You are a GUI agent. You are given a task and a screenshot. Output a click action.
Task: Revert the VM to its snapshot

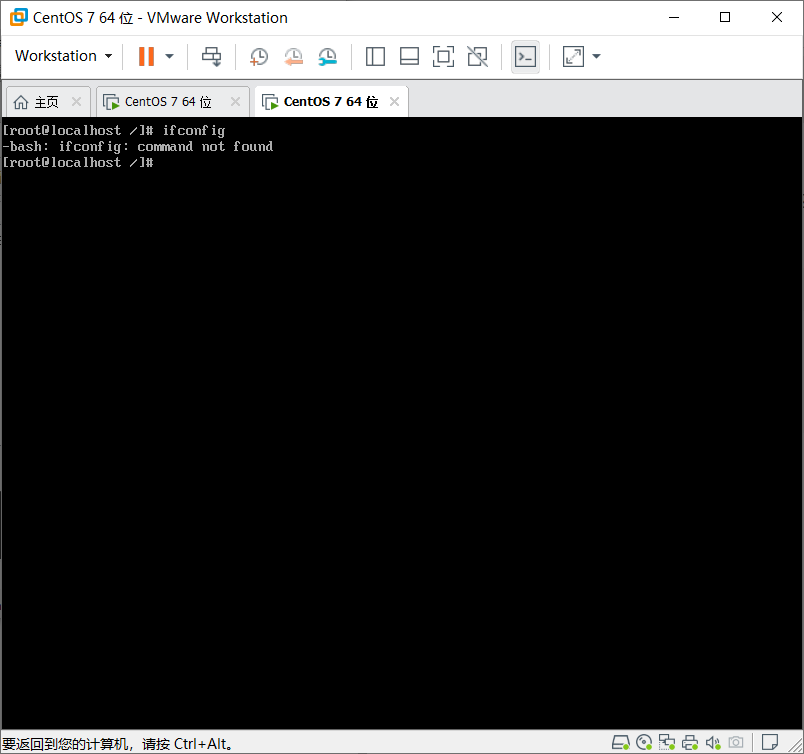(293, 56)
